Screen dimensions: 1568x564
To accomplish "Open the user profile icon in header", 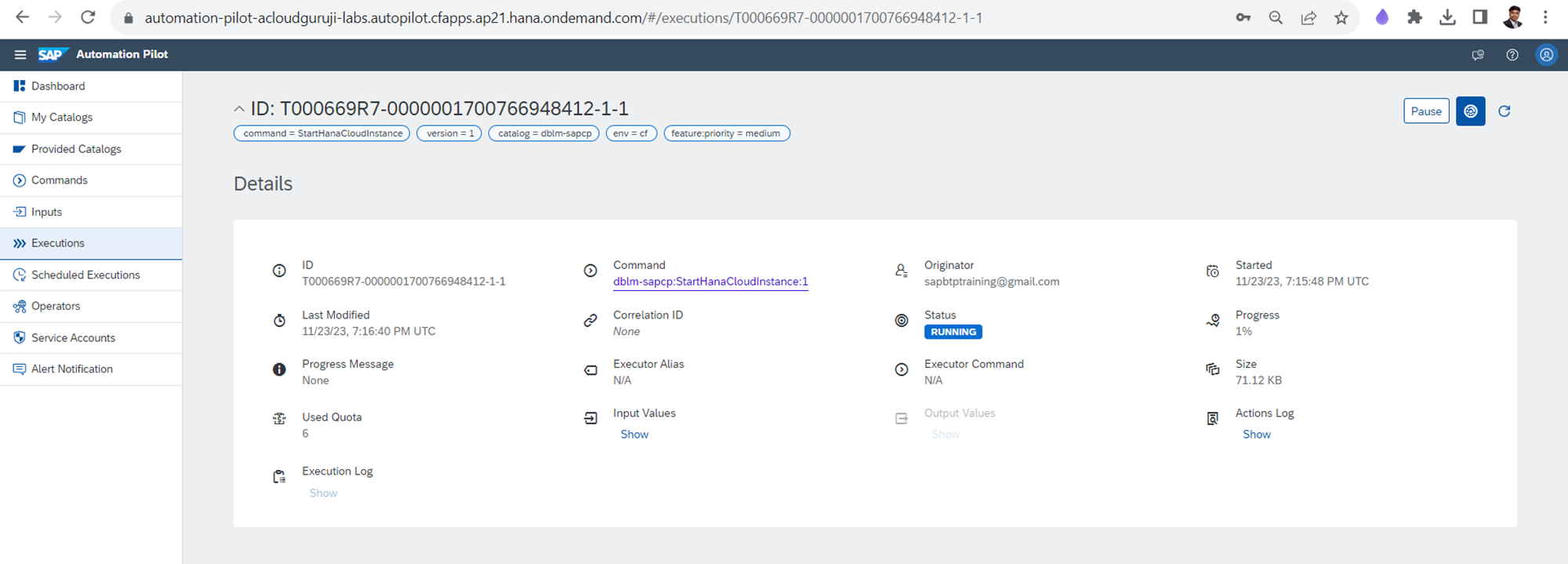I will click(1546, 55).
